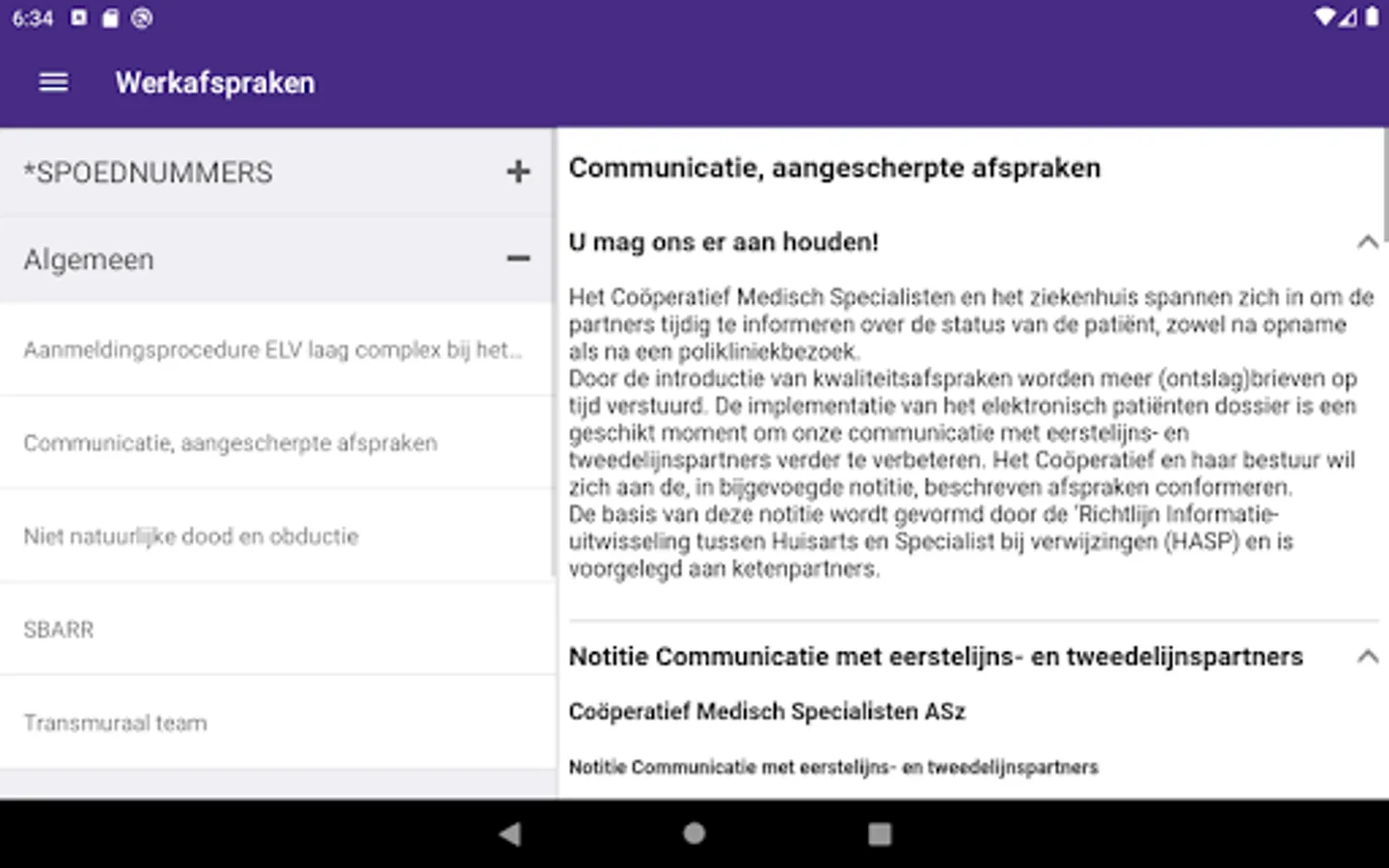Collapse the Notitie Communicatie section chevron

(x=1367, y=657)
